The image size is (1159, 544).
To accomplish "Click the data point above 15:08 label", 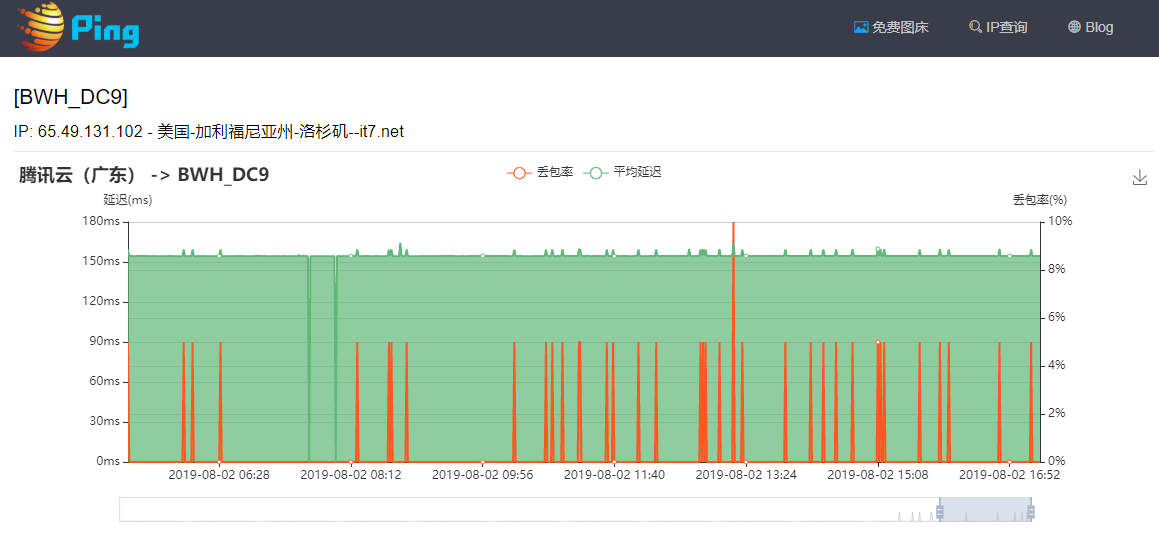I will click(x=878, y=342).
